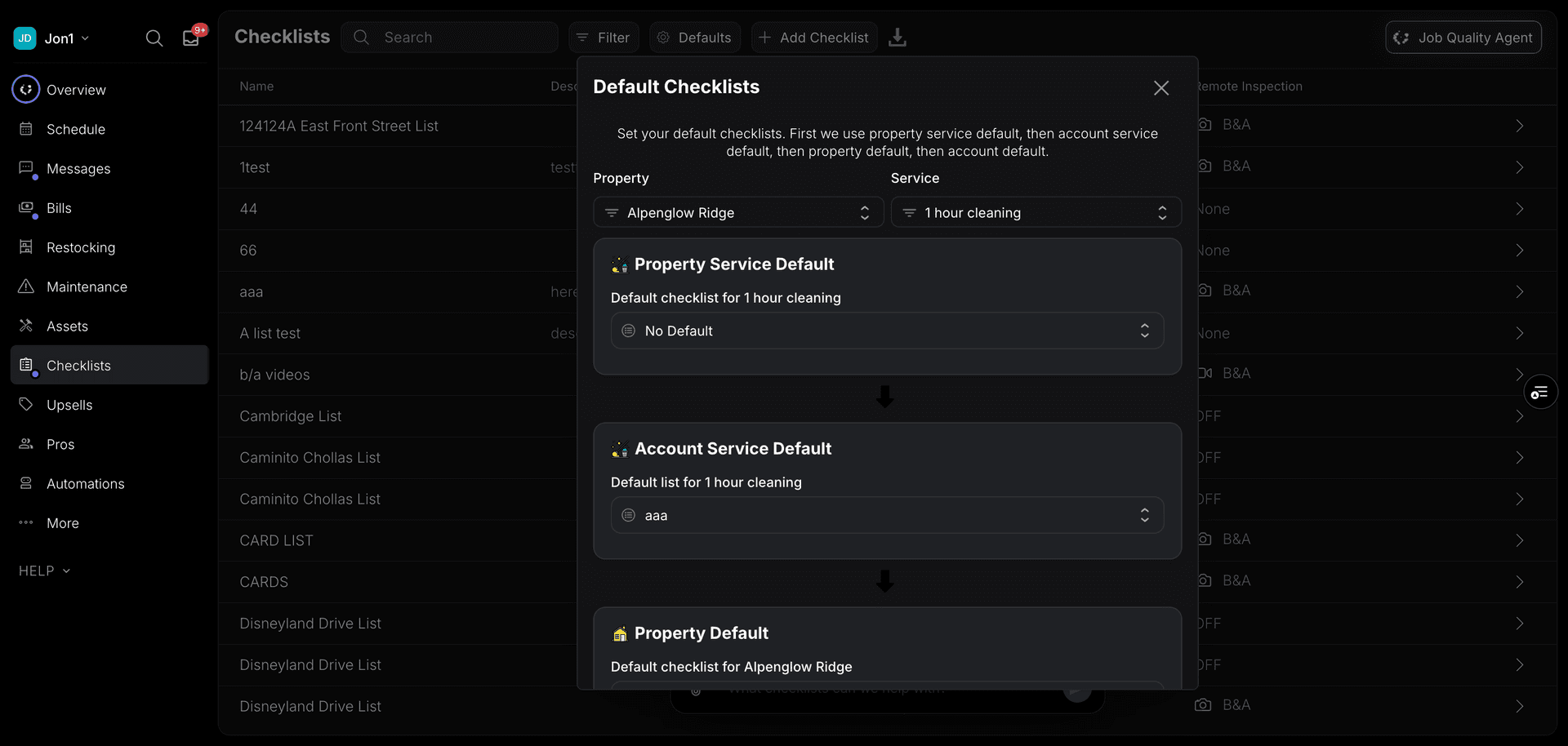
Task: Open the notifications bell
Action: (190, 38)
